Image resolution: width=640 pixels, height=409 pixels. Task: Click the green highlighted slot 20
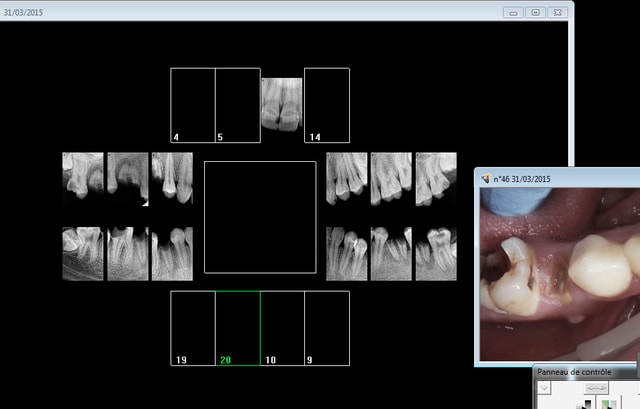click(x=238, y=328)
